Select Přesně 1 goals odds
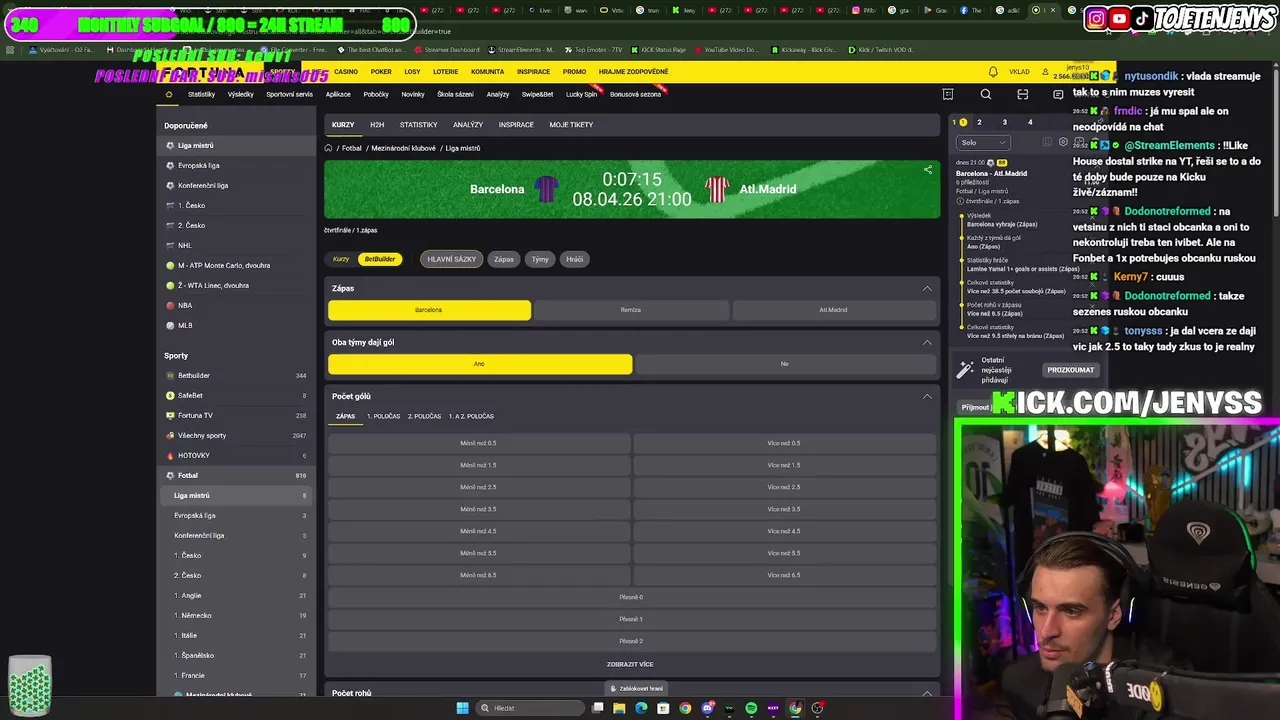1280x720 pixels. click(631, 619)
